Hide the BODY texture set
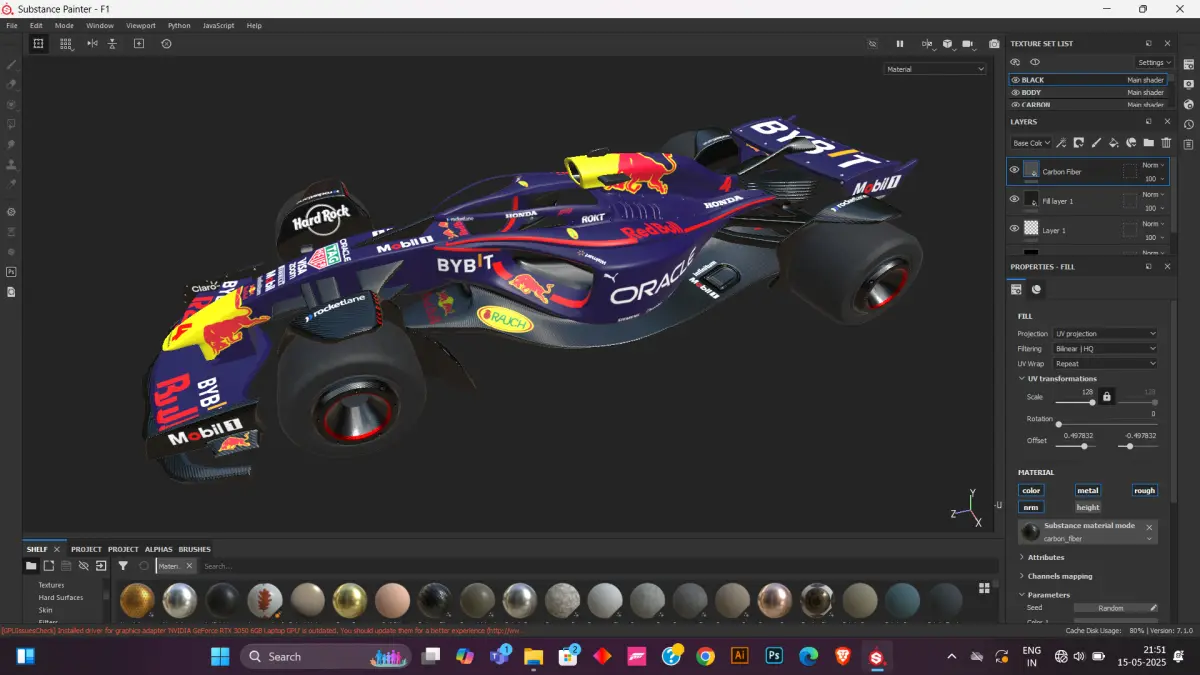This screenshot has height=675, width=1200. click(1015, 92)
